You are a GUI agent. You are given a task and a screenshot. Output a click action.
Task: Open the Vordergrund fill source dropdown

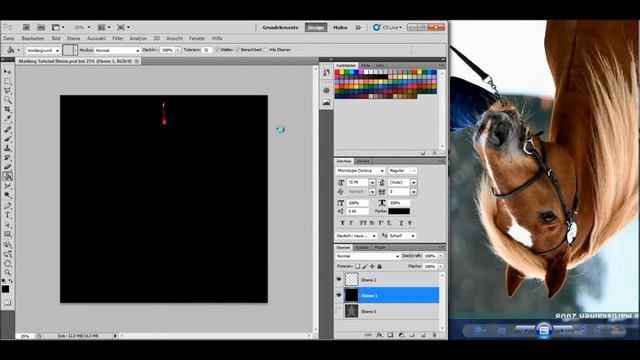point(43,50)
